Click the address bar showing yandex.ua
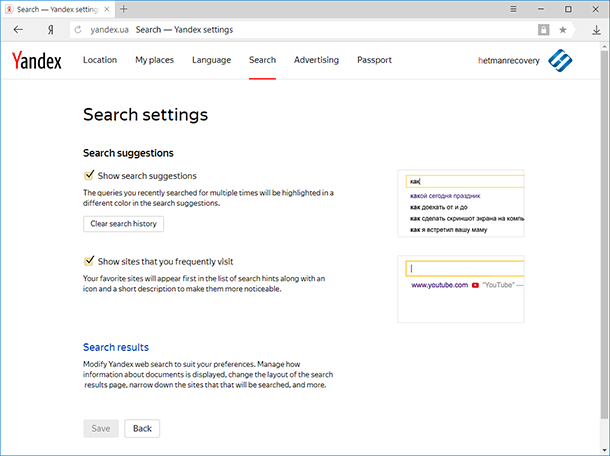Viewport: 610px width, 456px height. (x=303, y=30)
